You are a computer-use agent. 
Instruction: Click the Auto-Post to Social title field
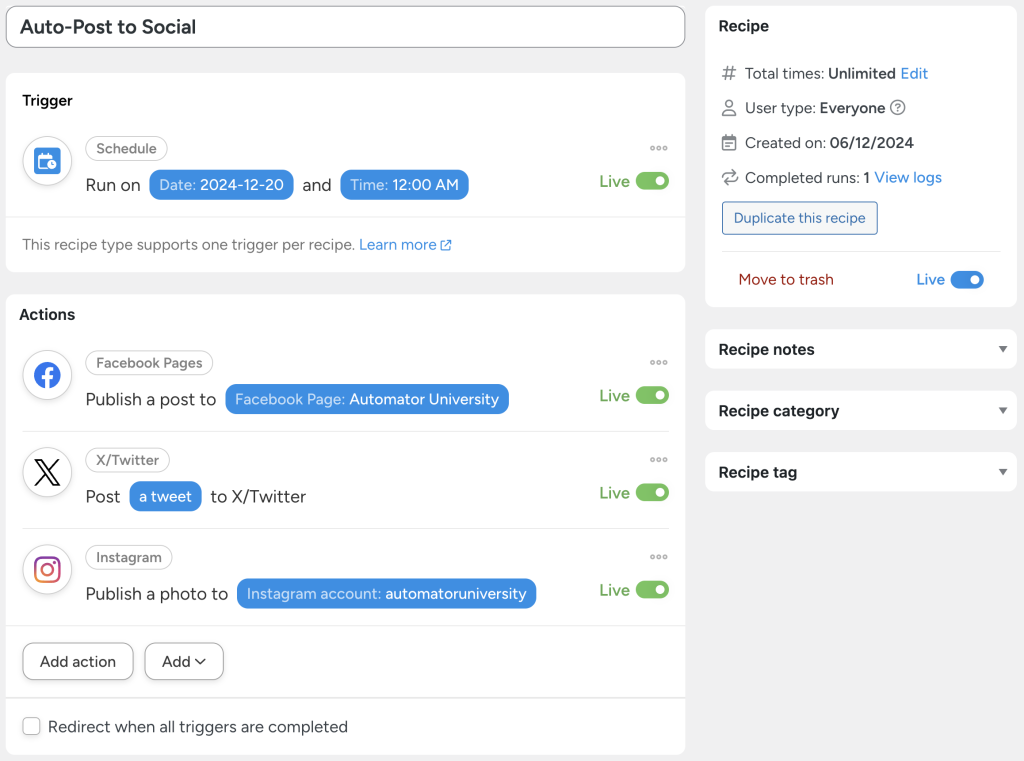tap(345, 27)
